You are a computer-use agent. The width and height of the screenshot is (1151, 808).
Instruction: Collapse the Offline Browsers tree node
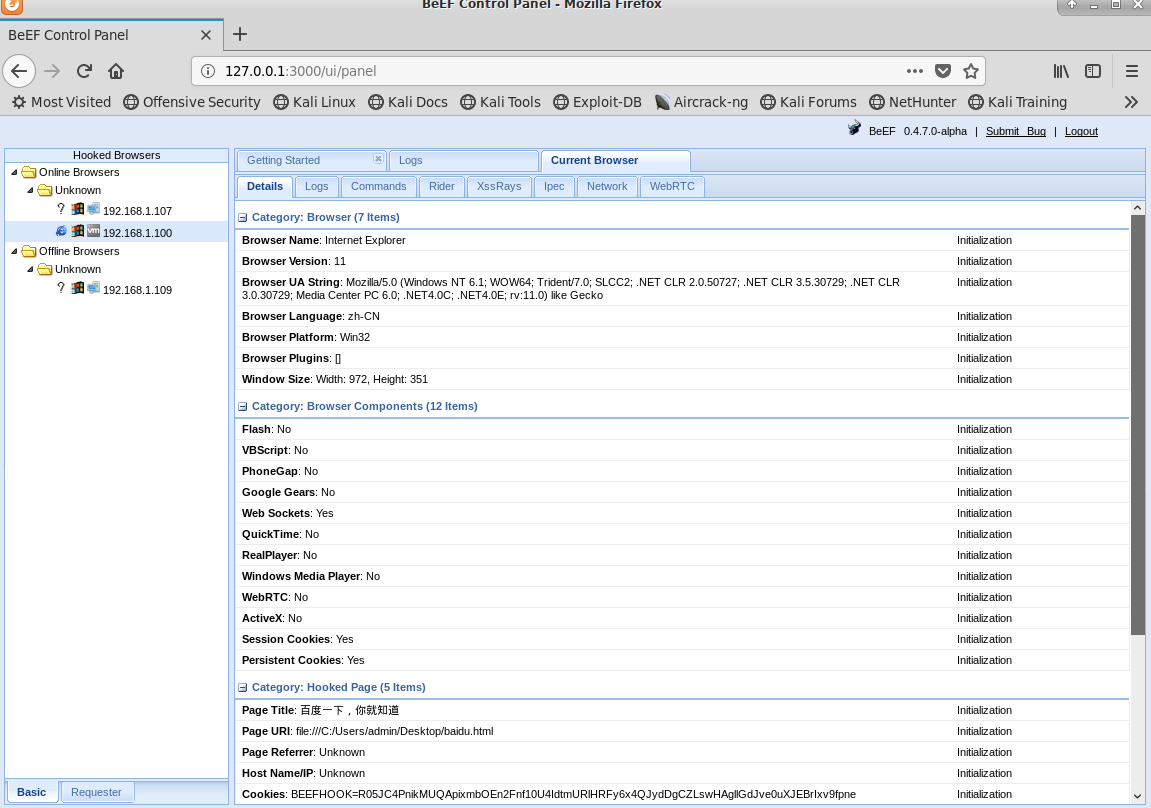click(14, 251)
